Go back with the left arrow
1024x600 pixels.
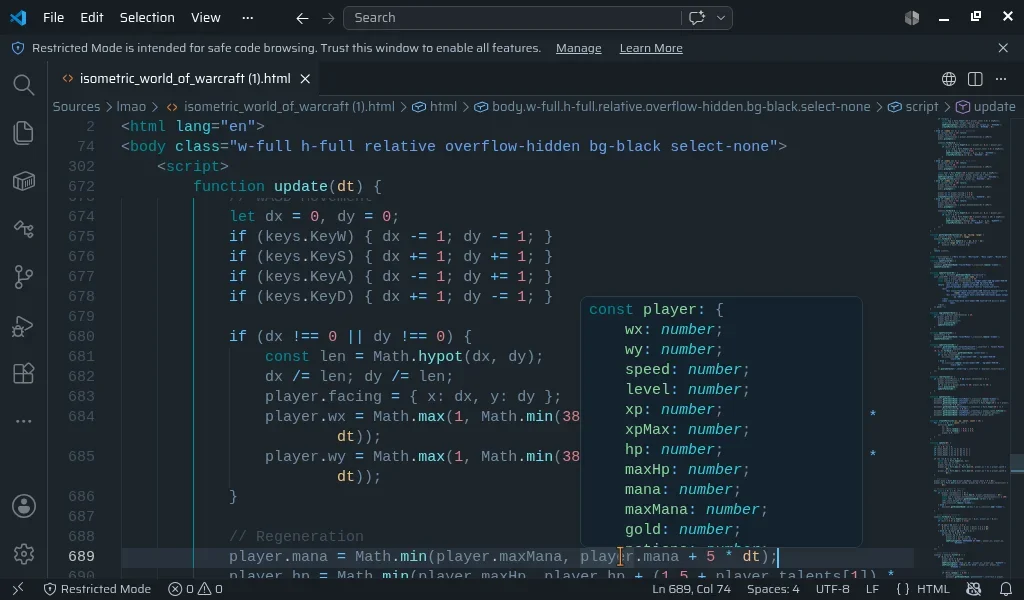302,18
